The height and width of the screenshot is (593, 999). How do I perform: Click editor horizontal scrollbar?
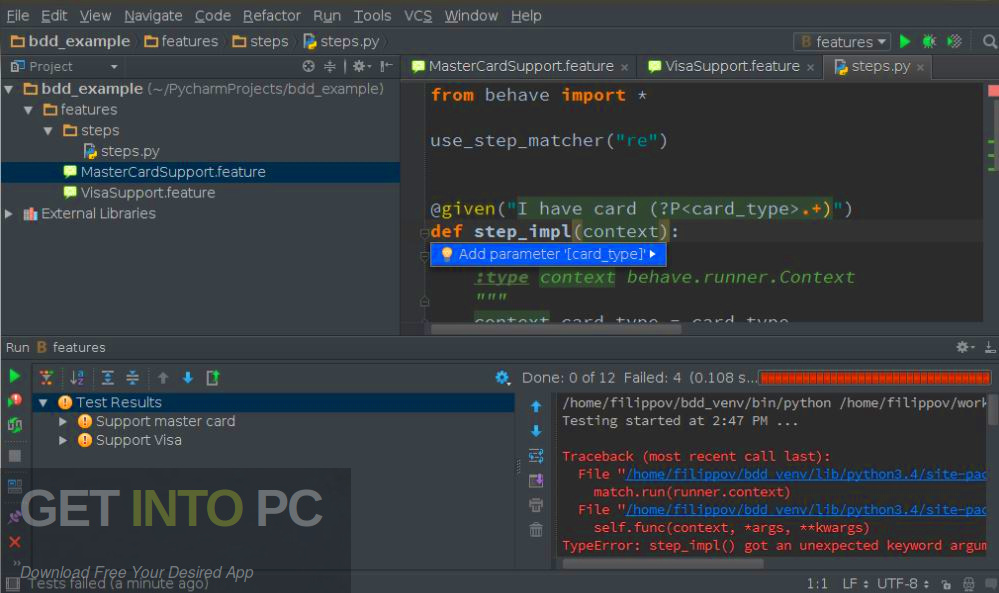coord(556,329)
